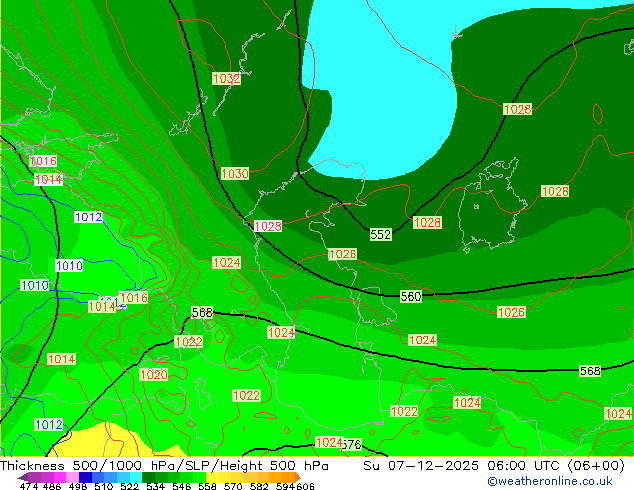Click the 1020 isobar pressure label
This screenshot has height=490, width=634.
[154, 374]
